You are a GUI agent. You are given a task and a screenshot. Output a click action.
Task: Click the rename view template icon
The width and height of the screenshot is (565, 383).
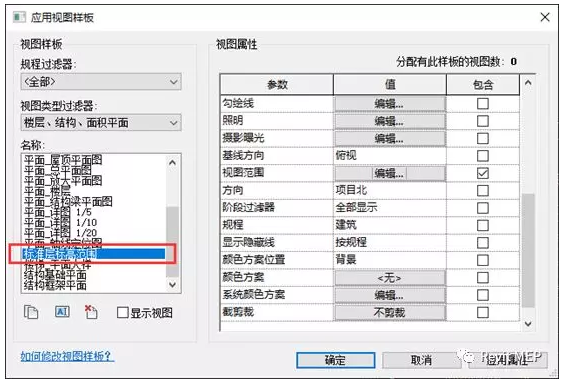point(62,312)
